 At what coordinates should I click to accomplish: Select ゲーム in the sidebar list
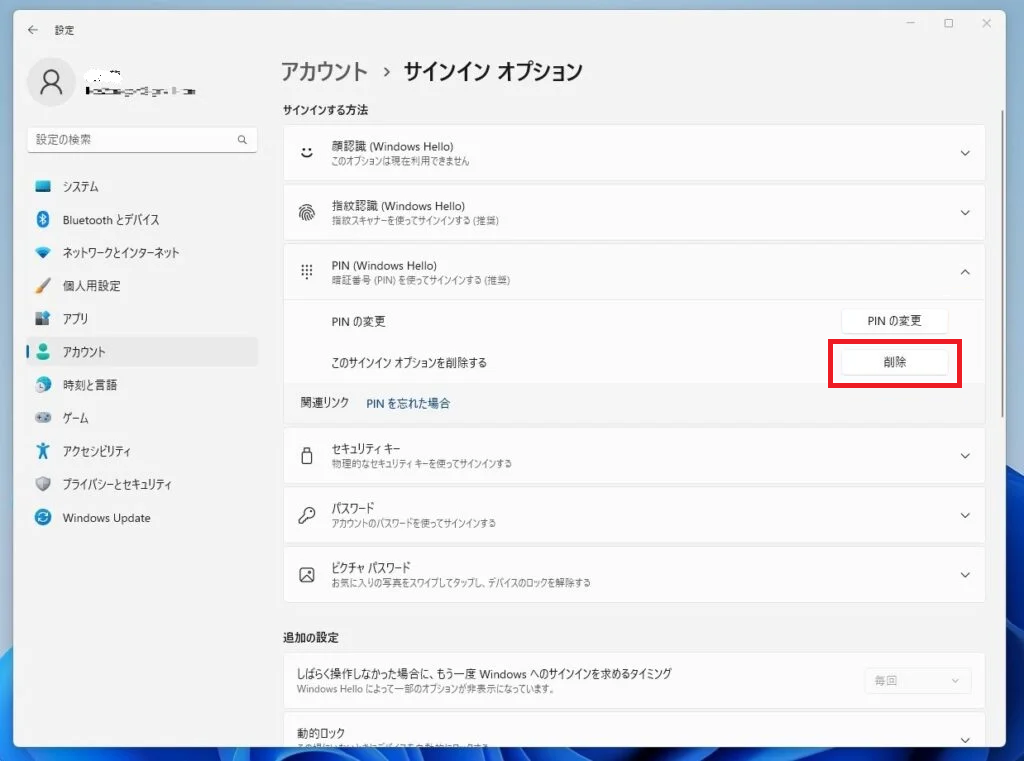click(142, 417)
